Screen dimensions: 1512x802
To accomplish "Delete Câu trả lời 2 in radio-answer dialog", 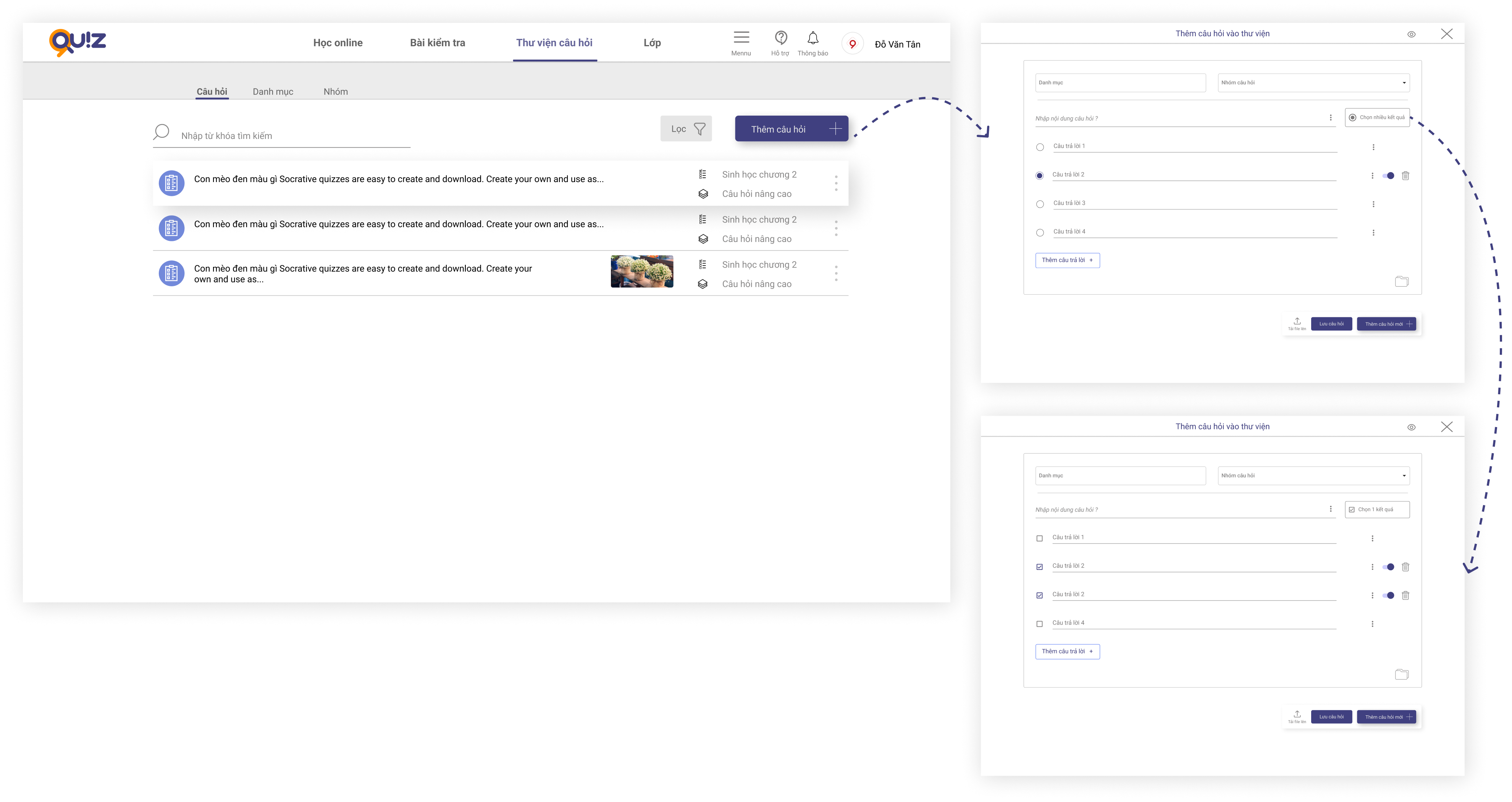I will 1405,176.
